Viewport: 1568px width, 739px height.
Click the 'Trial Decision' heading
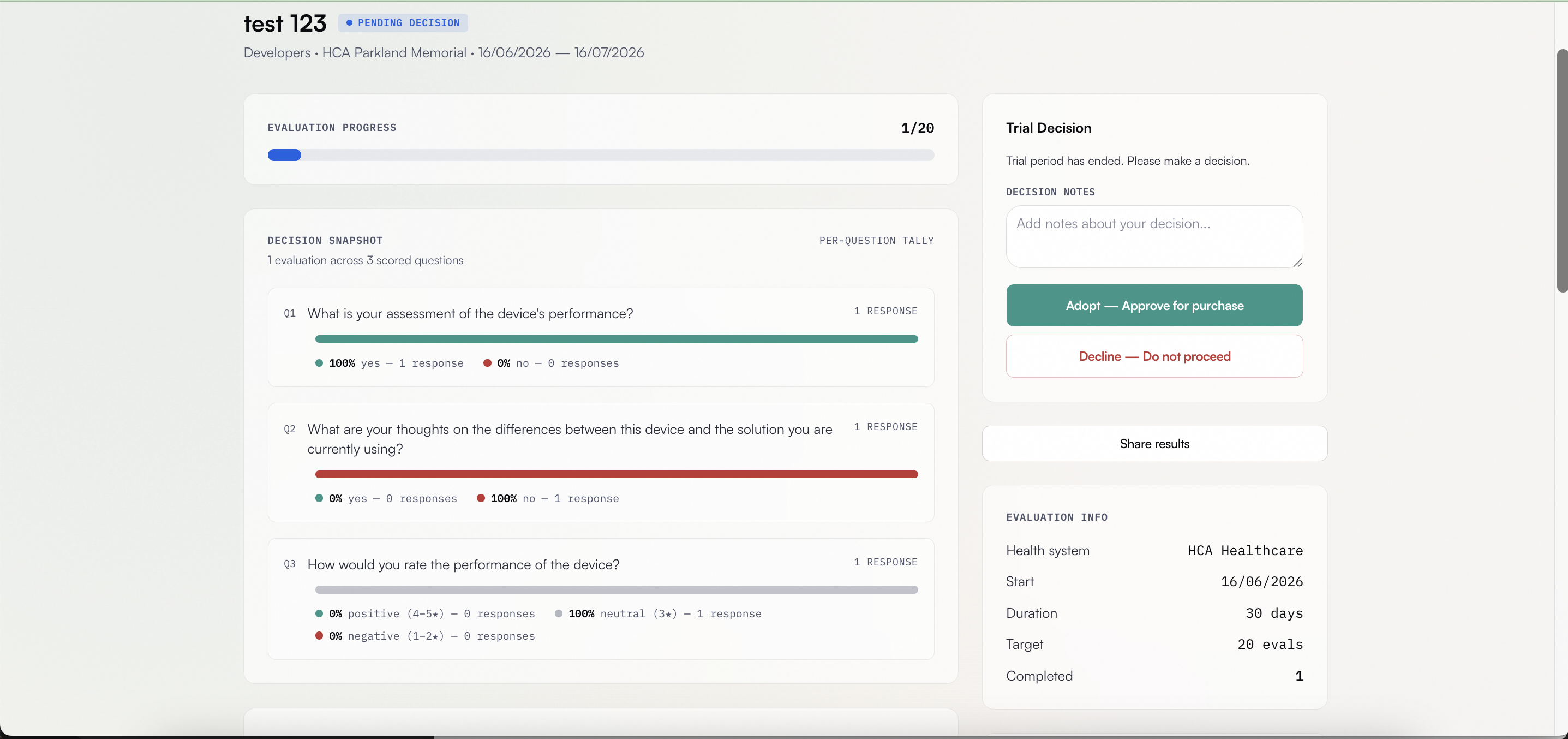[1048, 128]
